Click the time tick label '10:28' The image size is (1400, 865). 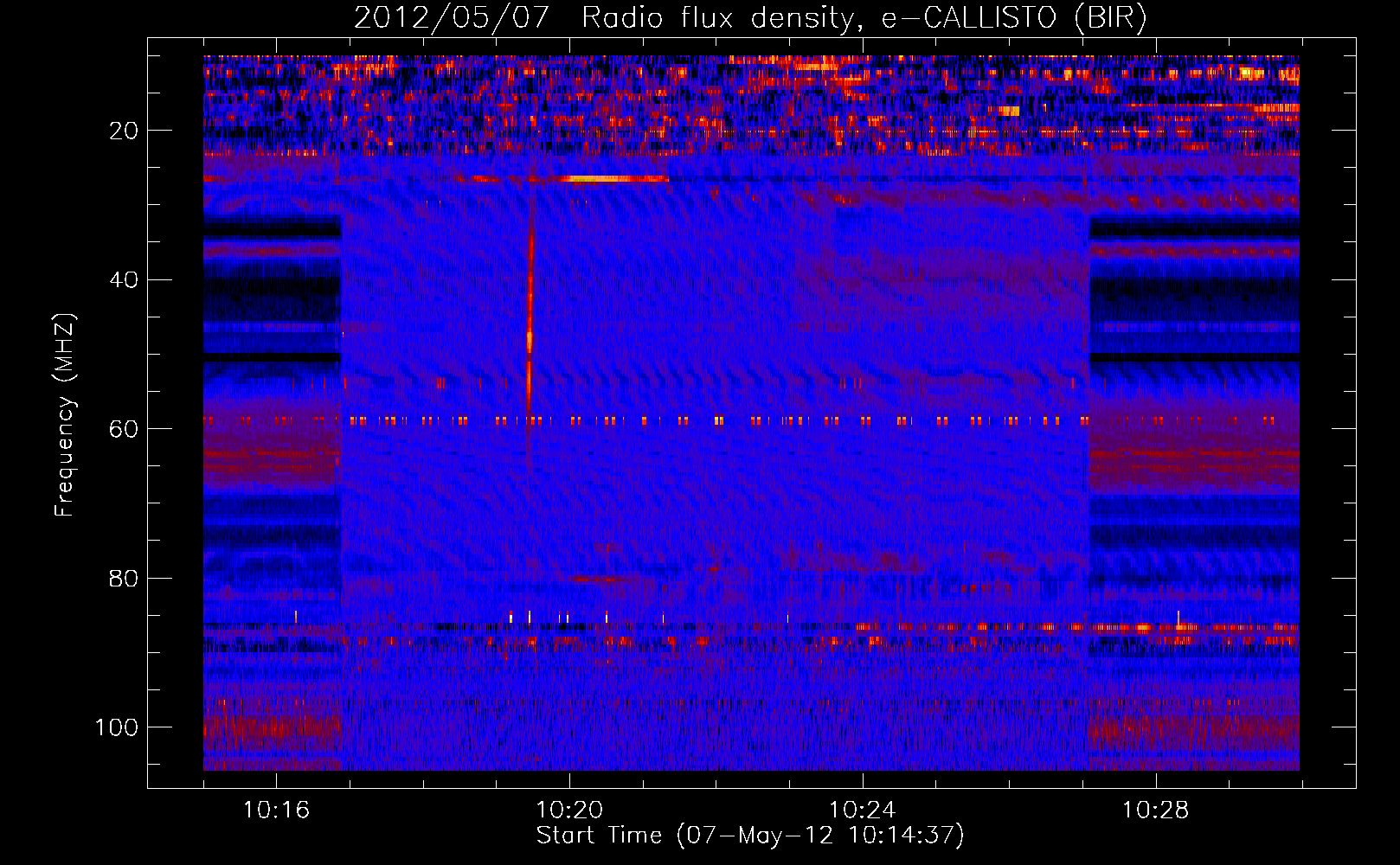1156,811
